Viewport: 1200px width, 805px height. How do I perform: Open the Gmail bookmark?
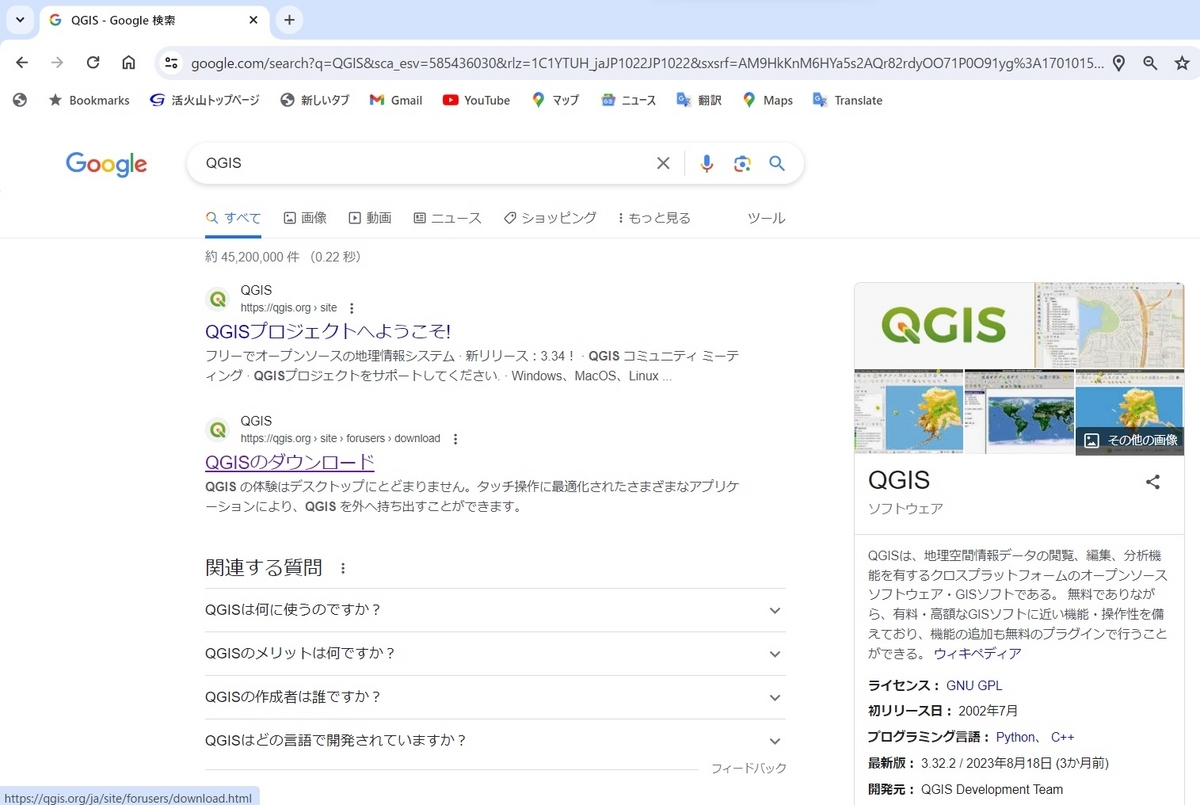tap(396, 100)
